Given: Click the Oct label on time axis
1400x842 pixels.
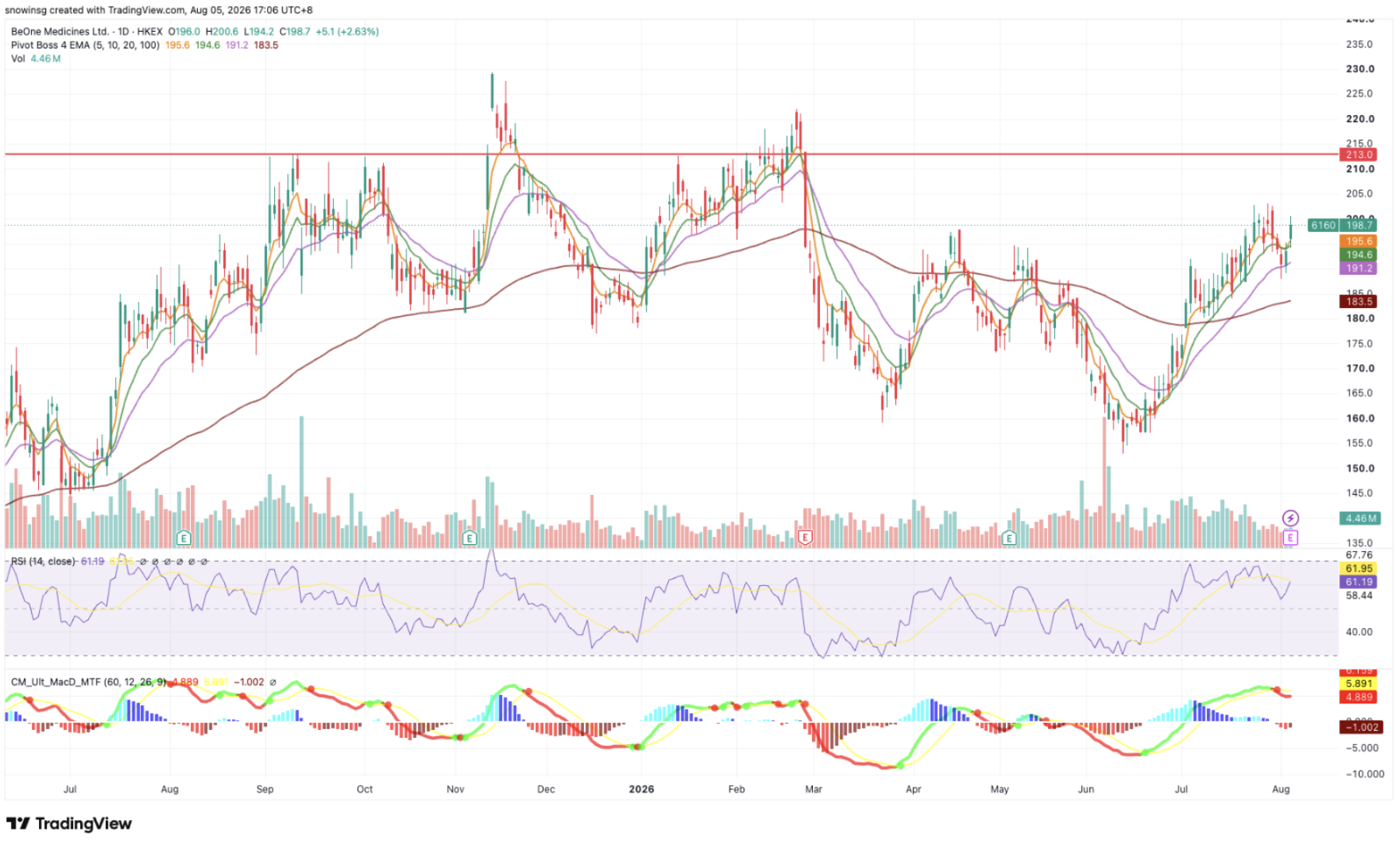Looking at the screenshot, I should click(364, 789).
